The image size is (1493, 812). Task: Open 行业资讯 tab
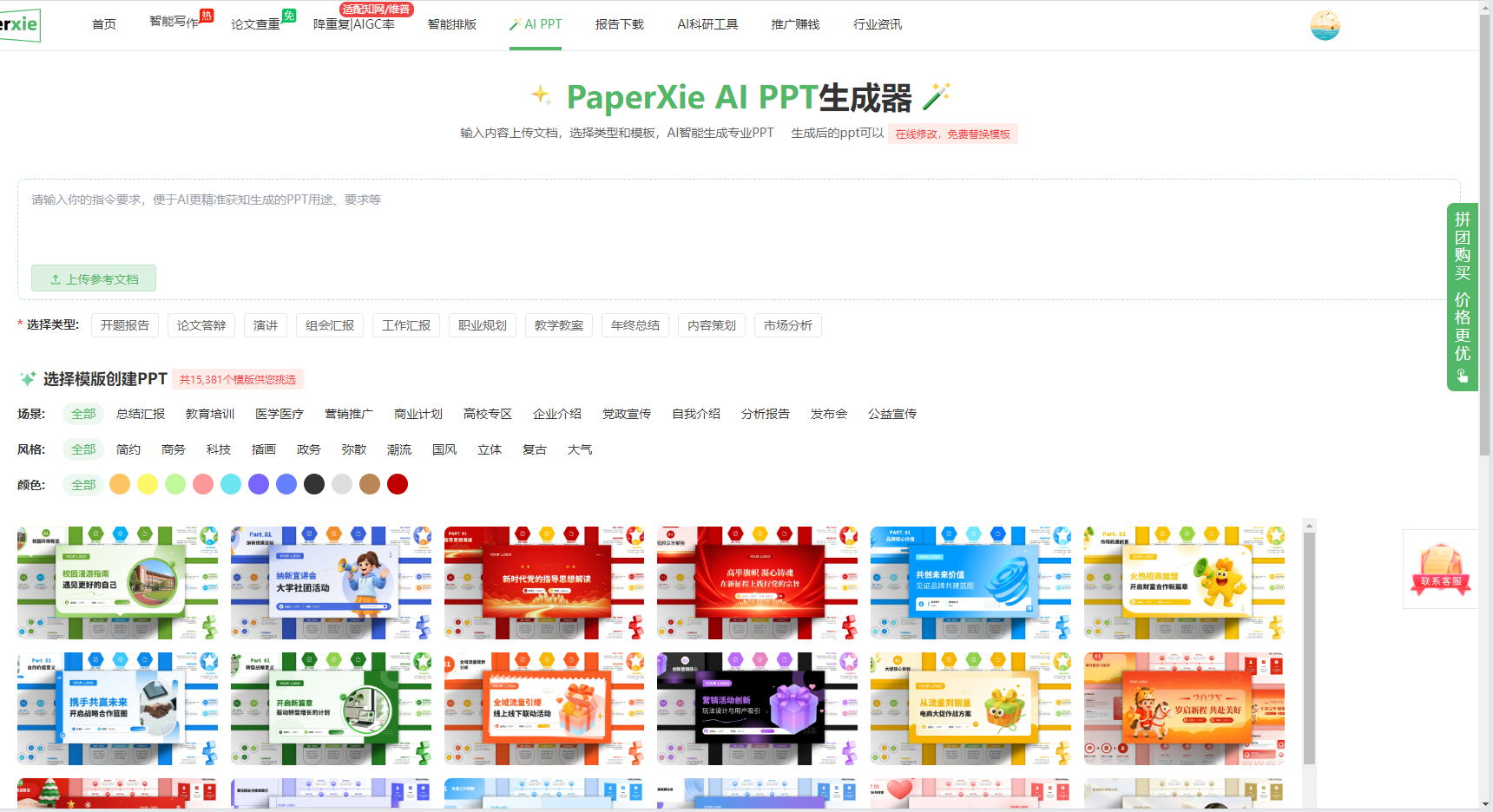878,24
